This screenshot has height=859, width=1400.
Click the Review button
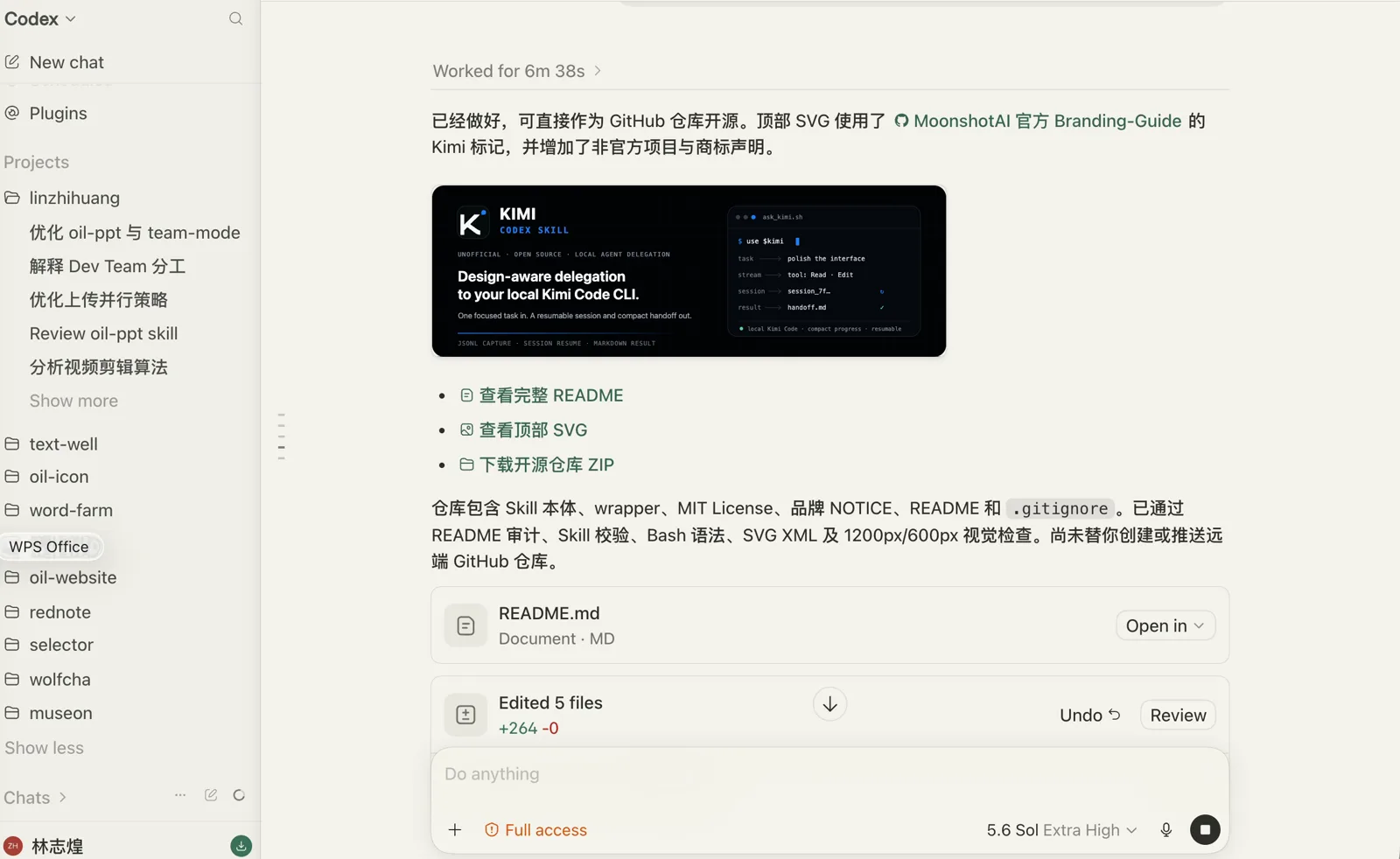(x=1178, y=716)
